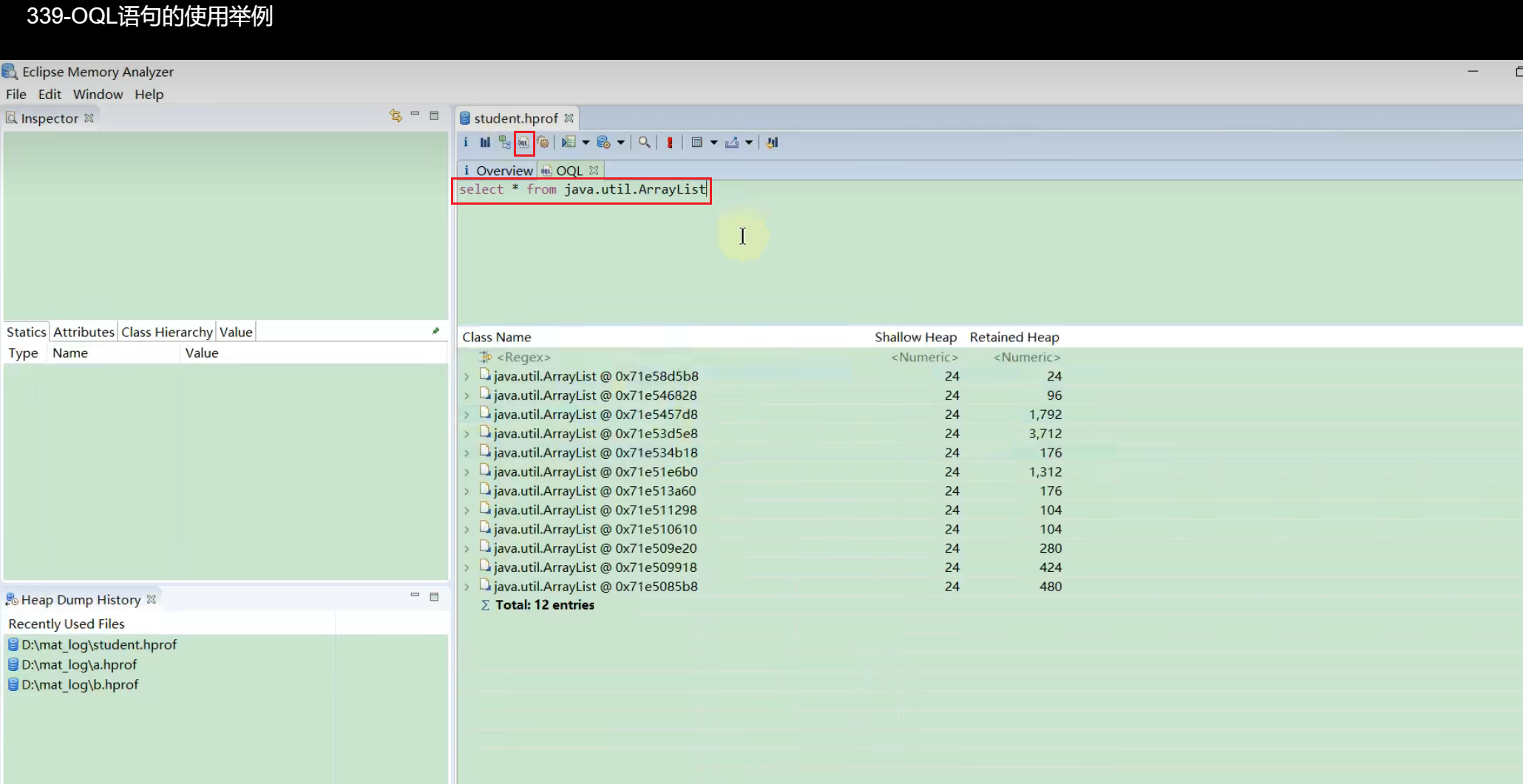Maximize the Heap Dump History panel
Viewport: 1523px width, 784px height.
point(434,597)
